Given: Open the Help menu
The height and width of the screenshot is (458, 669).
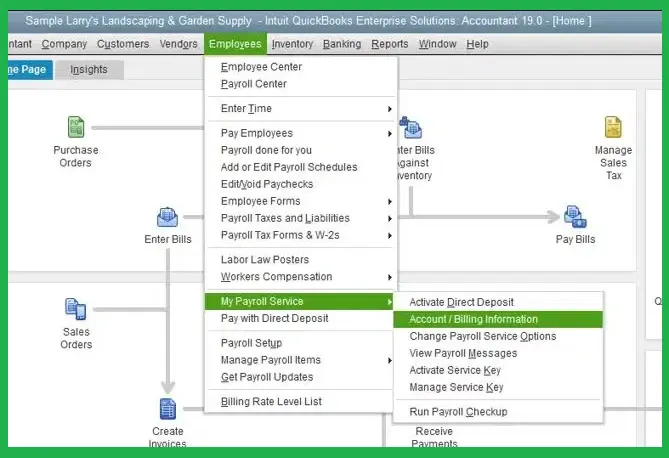Looking at the screenshot, I should 477,44.
